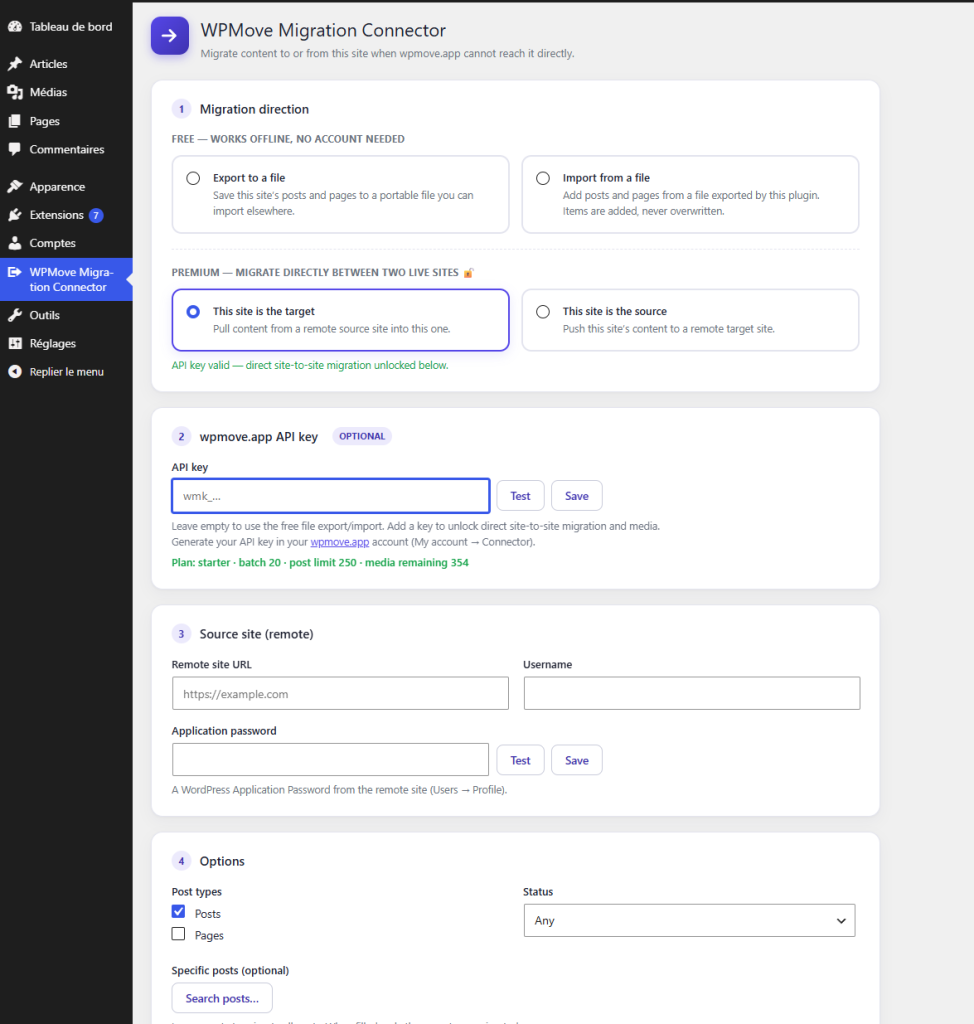This screenshot has height=1024, width=974.
Task: Select This site is the source
Action: pyautogui.click(x=543, y=312)
